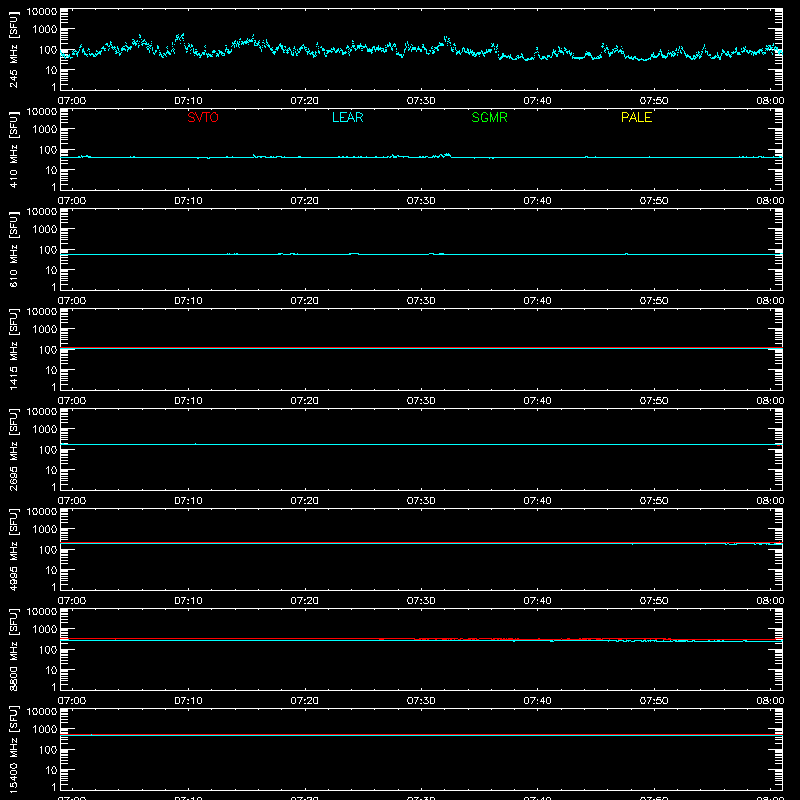Screen dimensions: 800x800
Task: Click 07:10 under the 2695 MHz plot
Action: click(188, 501)
